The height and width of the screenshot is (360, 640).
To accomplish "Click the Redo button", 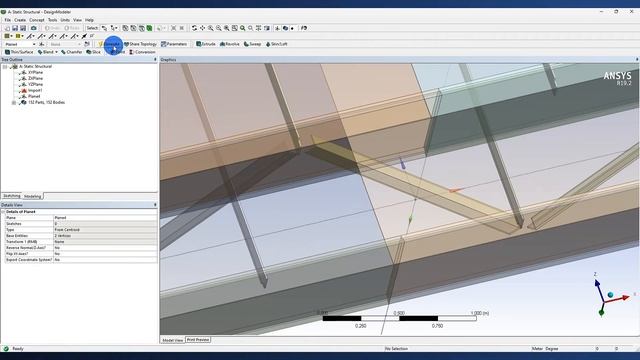I will (x=72, y=28).
